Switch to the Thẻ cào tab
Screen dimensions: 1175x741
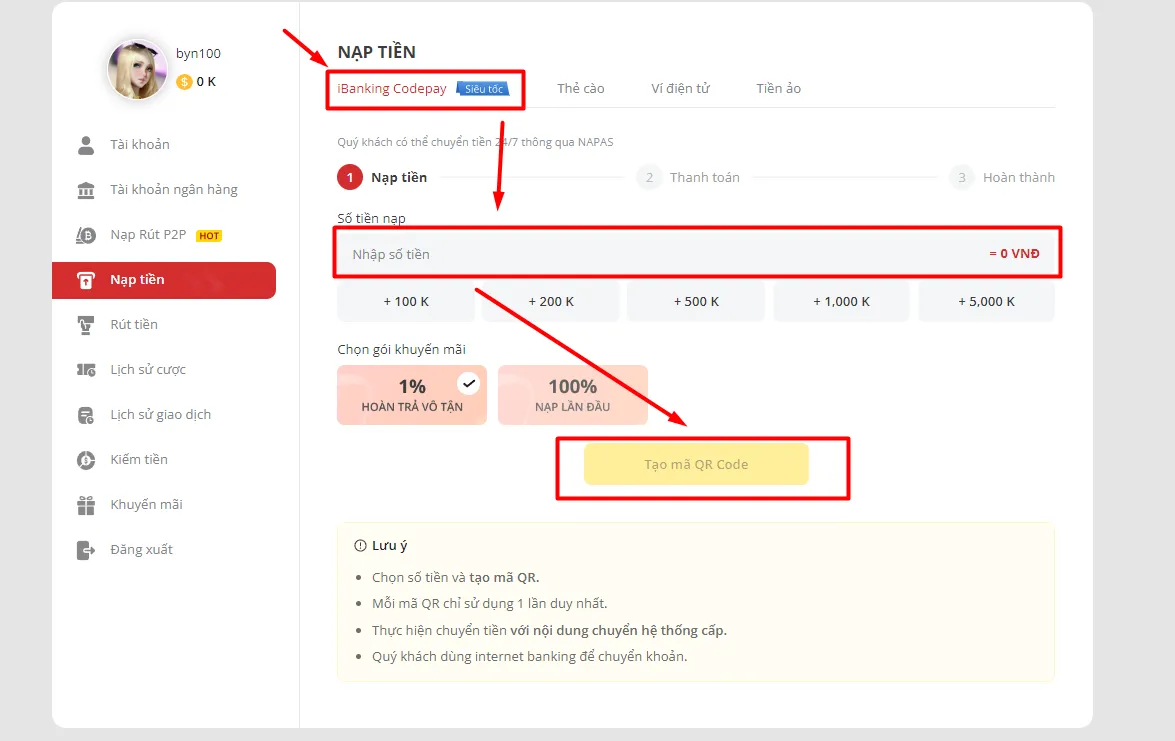(x=580, y=88)
